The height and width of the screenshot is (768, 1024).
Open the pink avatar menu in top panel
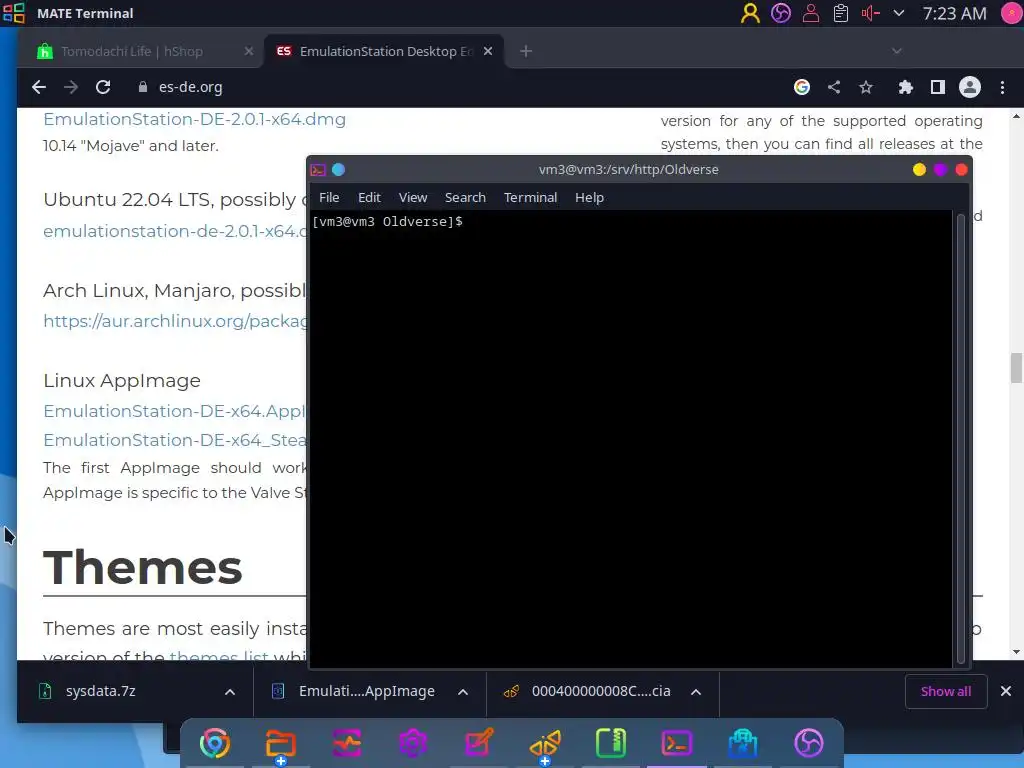click(x=1012, y=13)
